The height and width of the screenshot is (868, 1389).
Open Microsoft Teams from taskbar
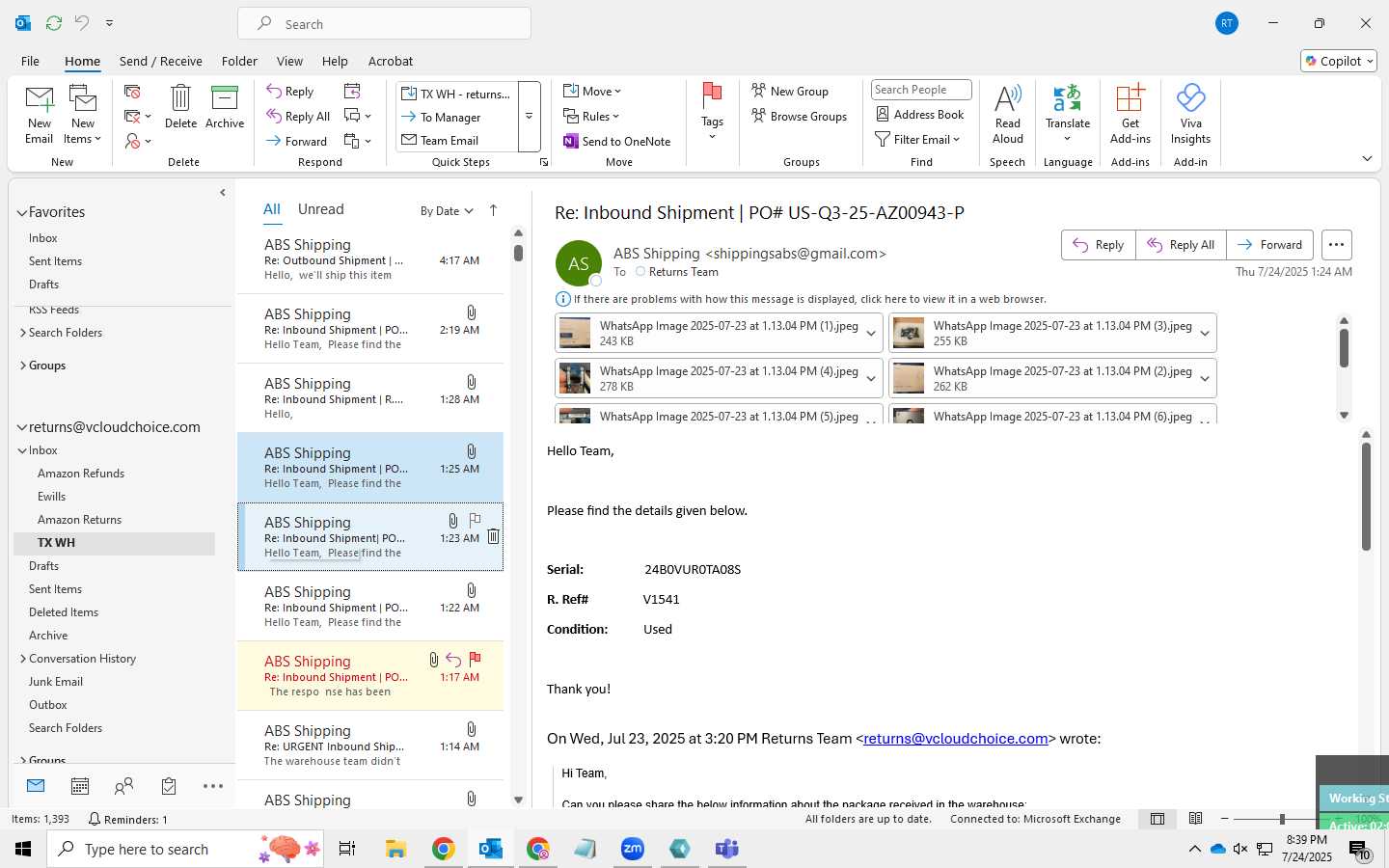pos(726,849)
